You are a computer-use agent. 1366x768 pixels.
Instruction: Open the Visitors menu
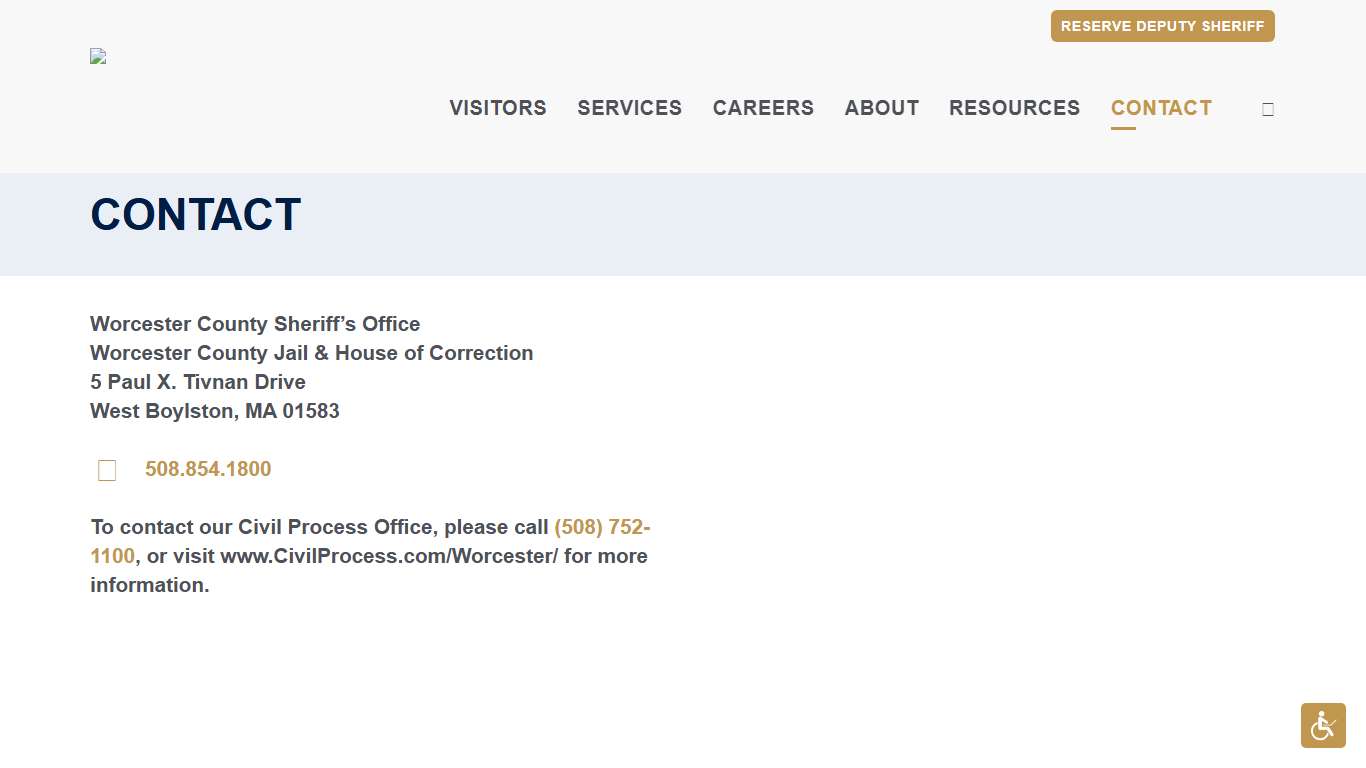pos(497,108)
